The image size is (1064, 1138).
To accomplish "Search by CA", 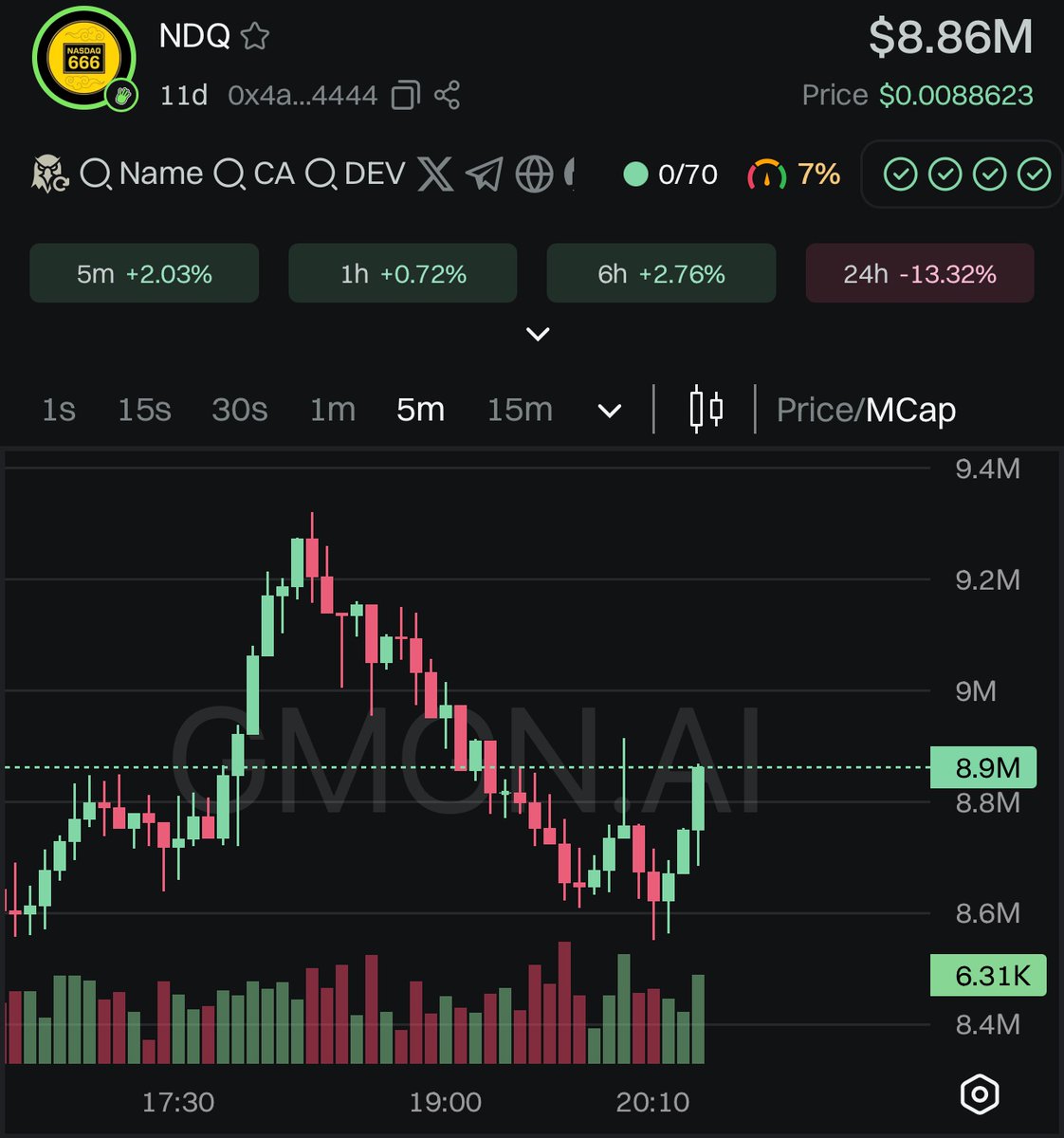I will tap(255, 174).
